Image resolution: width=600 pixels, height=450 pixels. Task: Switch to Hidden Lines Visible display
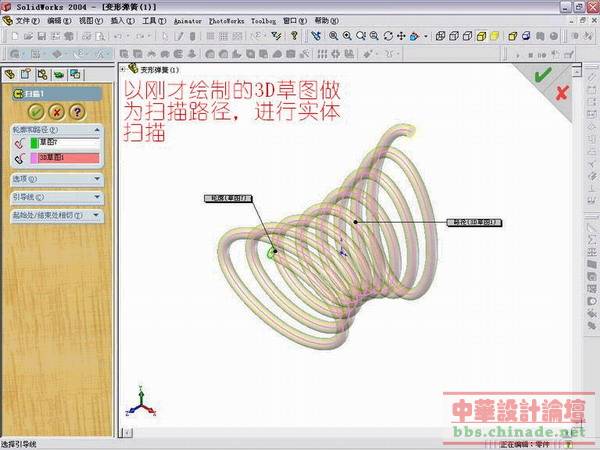click(x=454, y=36)
